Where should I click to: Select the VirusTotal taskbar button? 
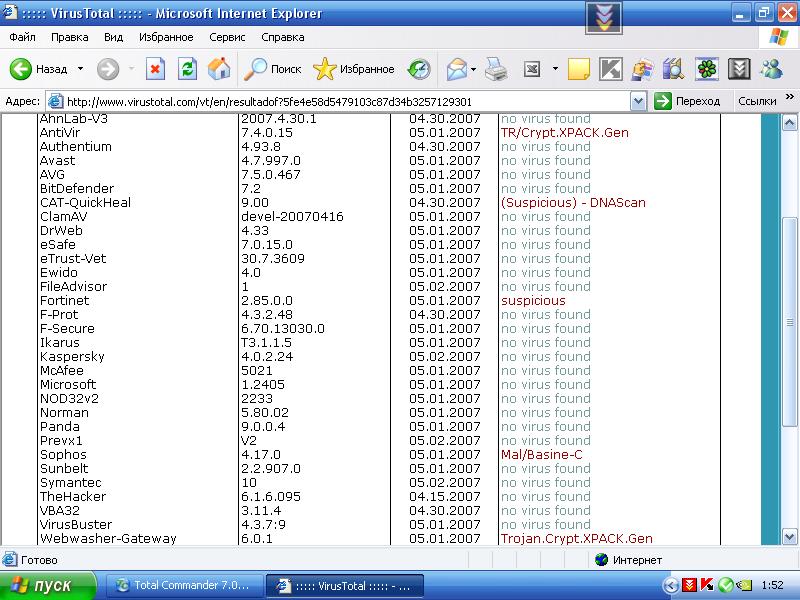point(345,585)
